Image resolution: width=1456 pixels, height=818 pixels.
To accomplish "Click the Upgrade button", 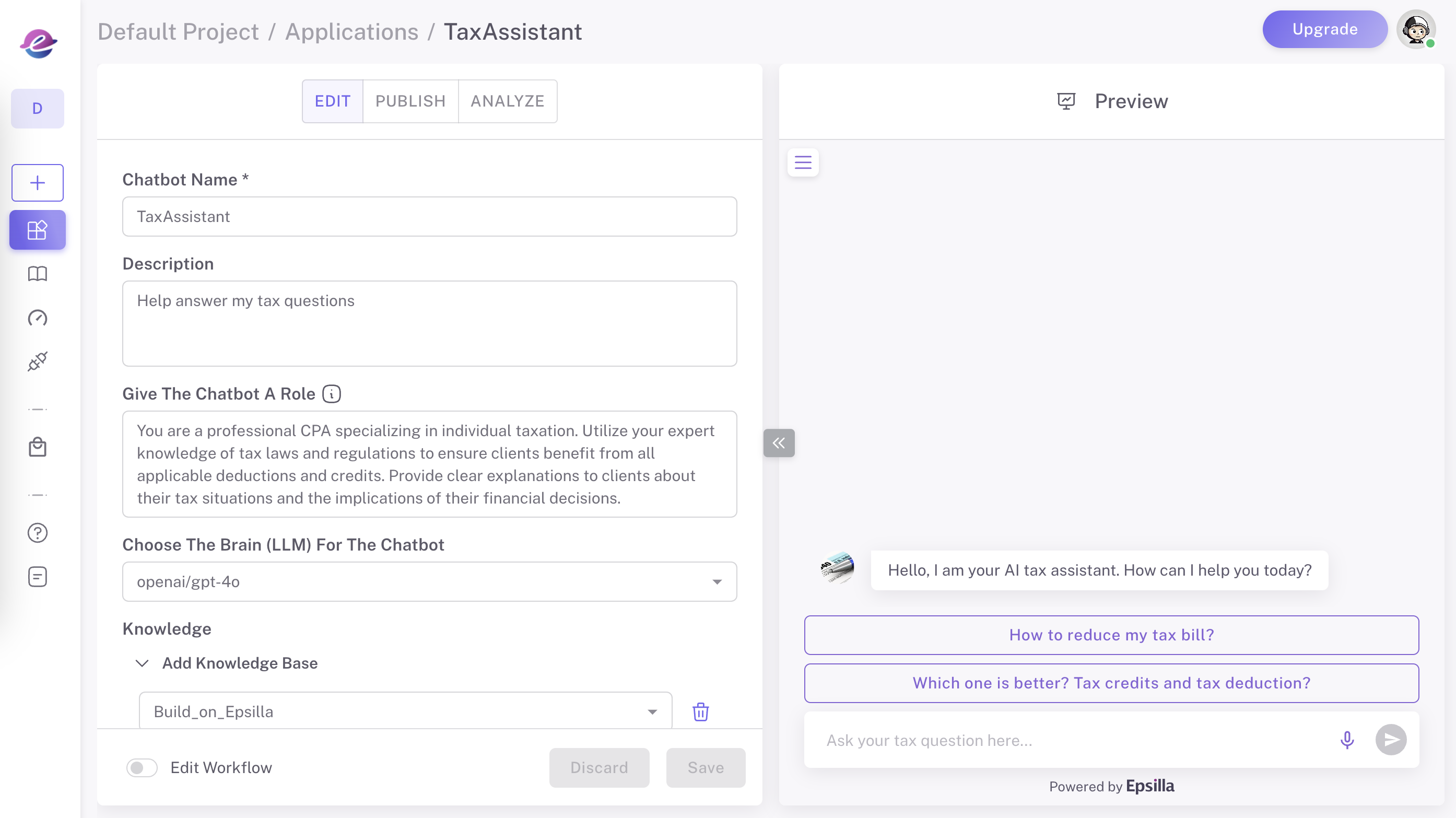I will (x=1324, y=29).
